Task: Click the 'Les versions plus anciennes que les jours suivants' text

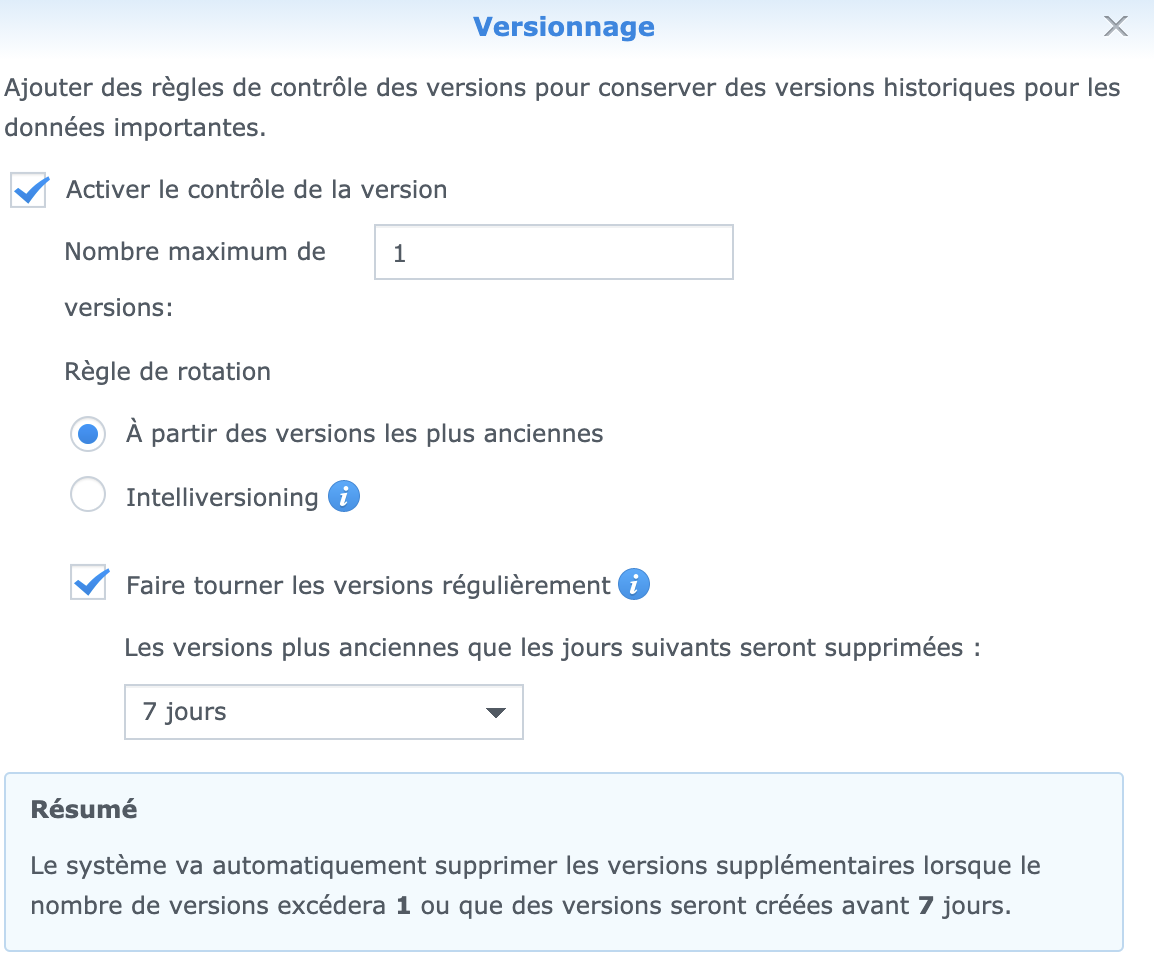Action: (551, 647)
